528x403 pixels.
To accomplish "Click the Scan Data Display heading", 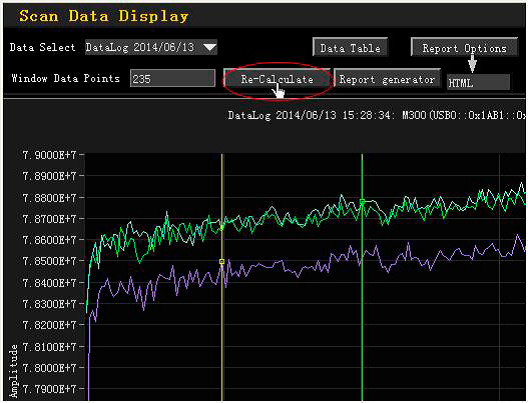I will point(103,16).
